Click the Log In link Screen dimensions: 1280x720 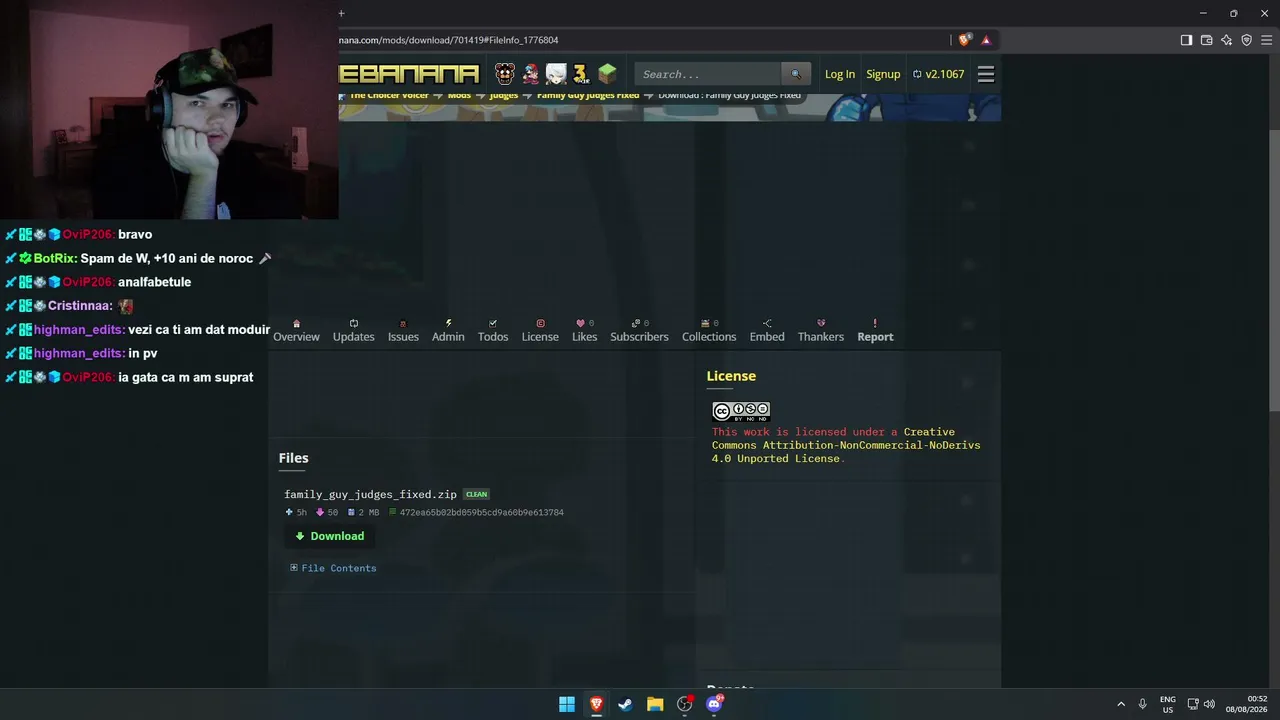coord(840,74)
